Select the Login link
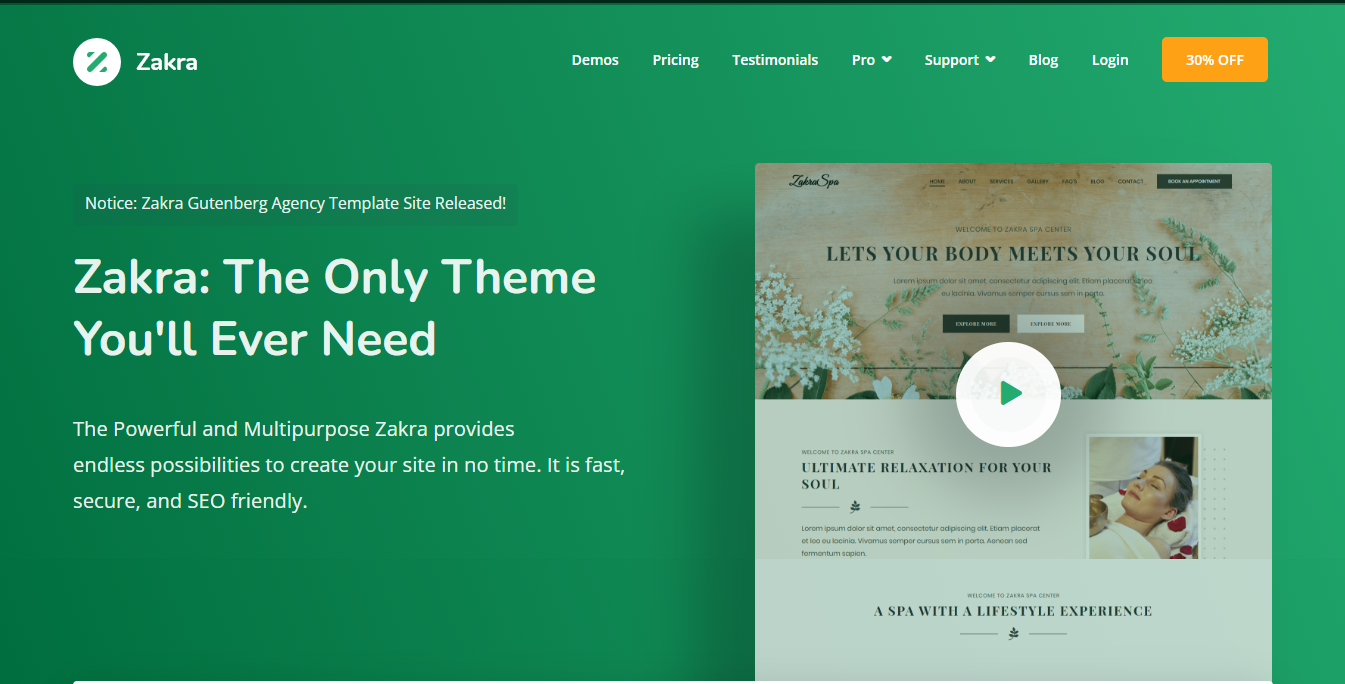 (x=1110, y=60)
